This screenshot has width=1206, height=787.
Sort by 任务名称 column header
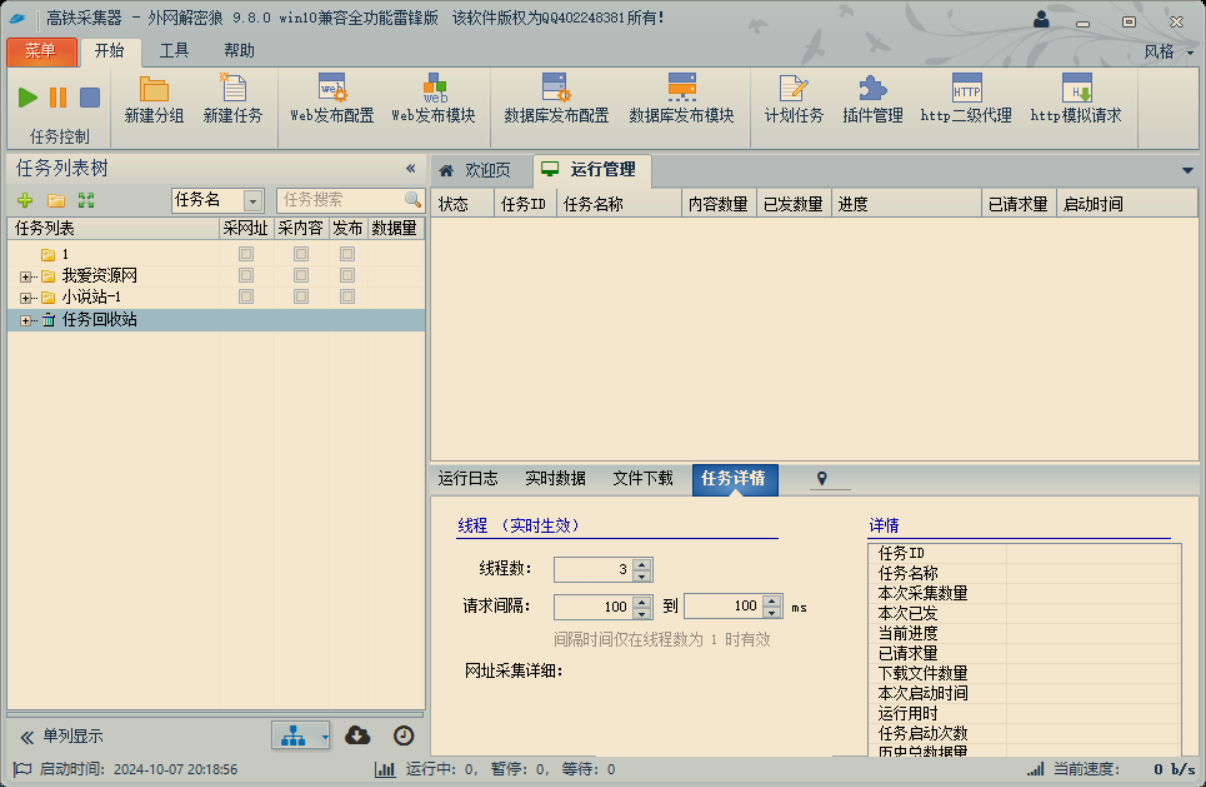click(x=619, y=204)
